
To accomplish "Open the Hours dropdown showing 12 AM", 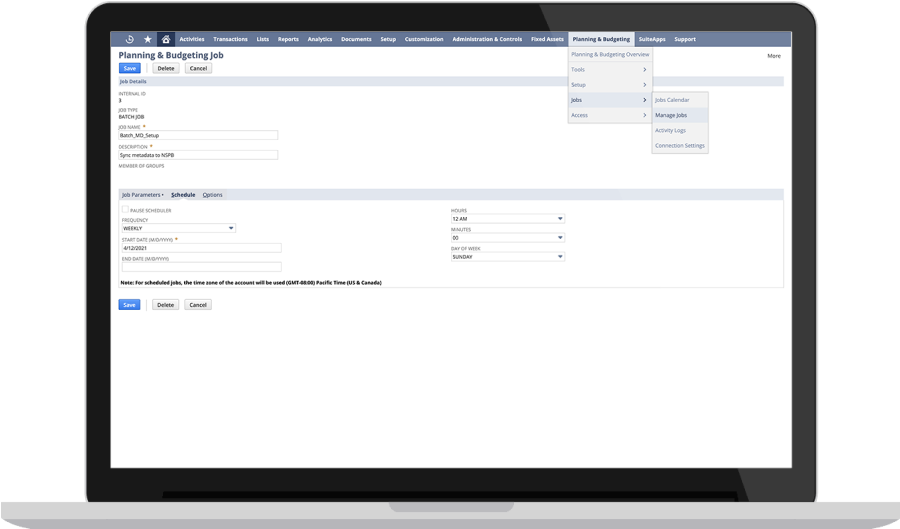I will pyautogui.click(x=507, y=219).
